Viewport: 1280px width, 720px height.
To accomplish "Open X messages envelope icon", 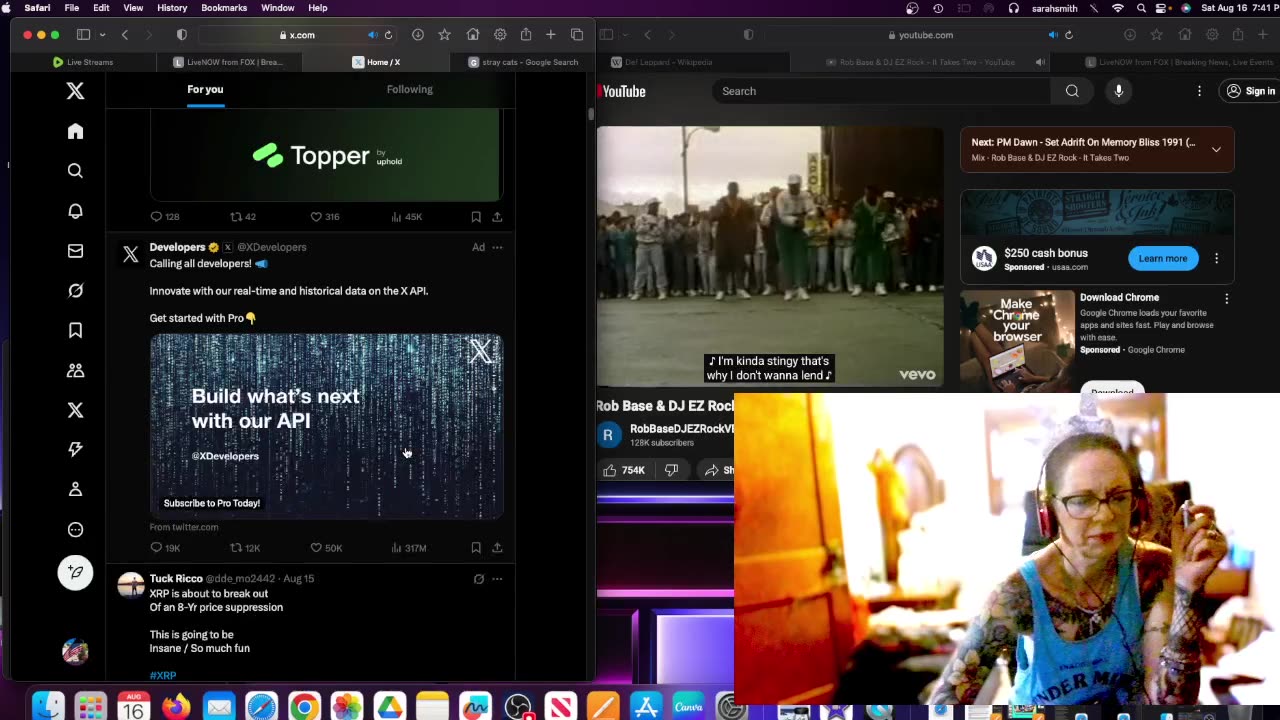I will 75,251.
